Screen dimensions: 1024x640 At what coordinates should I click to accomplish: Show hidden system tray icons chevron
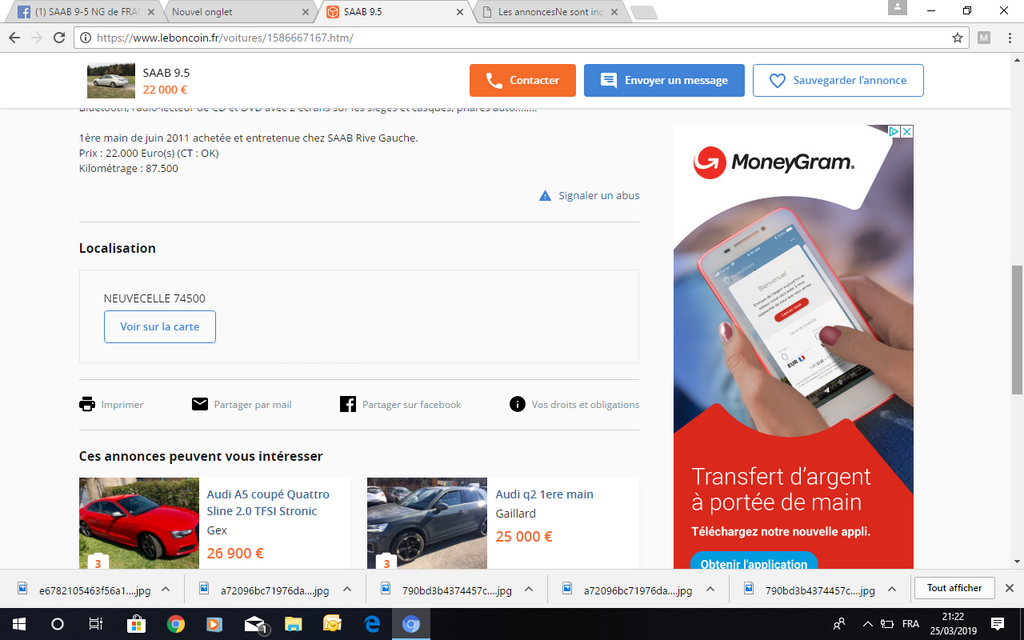click(867, 624)
